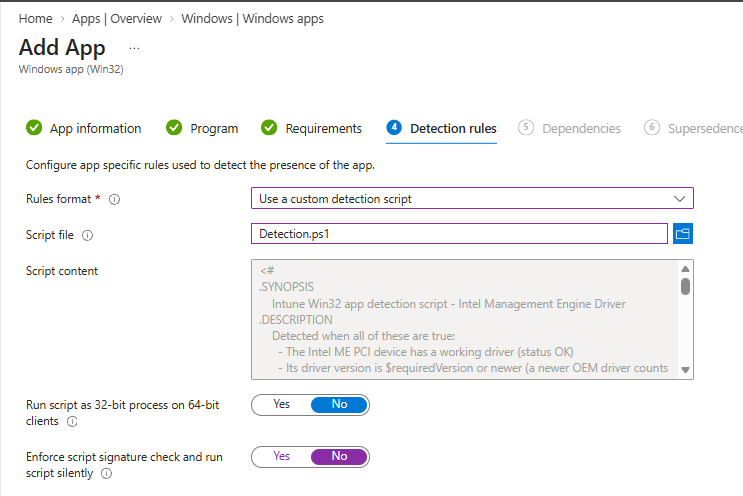Navigate to Home breadcrumb
Image resolution: width=743 pixels, height=496 pixels.
click(36, 19)
